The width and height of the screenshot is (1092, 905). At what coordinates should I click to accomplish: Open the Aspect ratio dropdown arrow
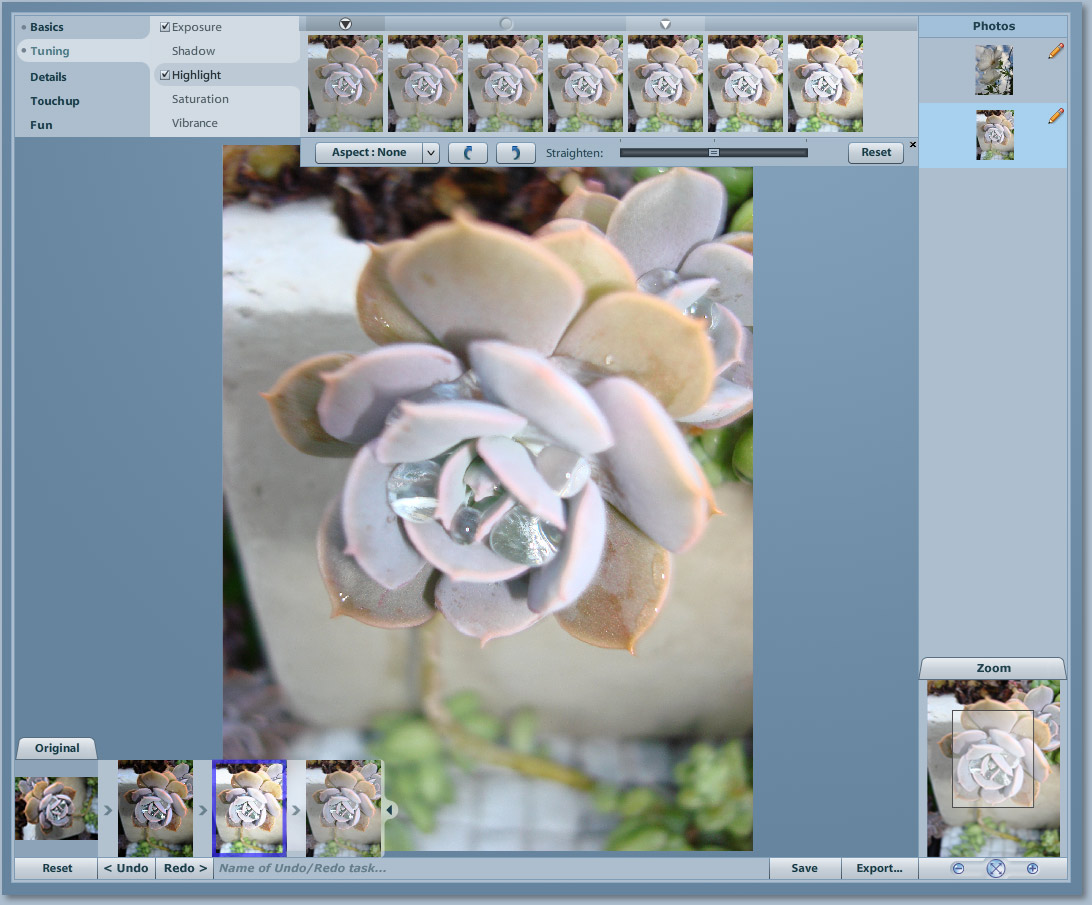click(430, 153)
